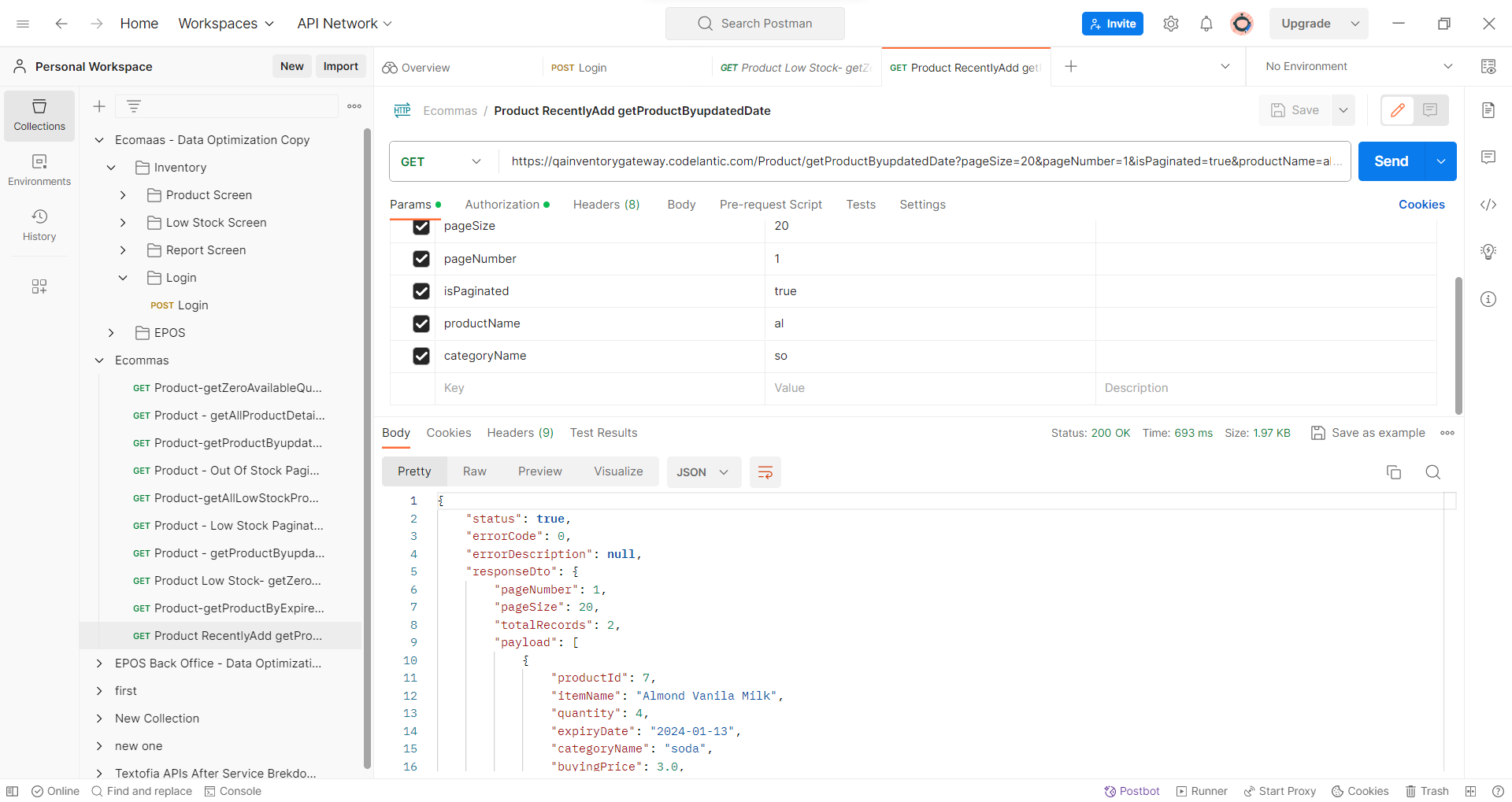Copy response body to clipboard

pos(1394,472)
